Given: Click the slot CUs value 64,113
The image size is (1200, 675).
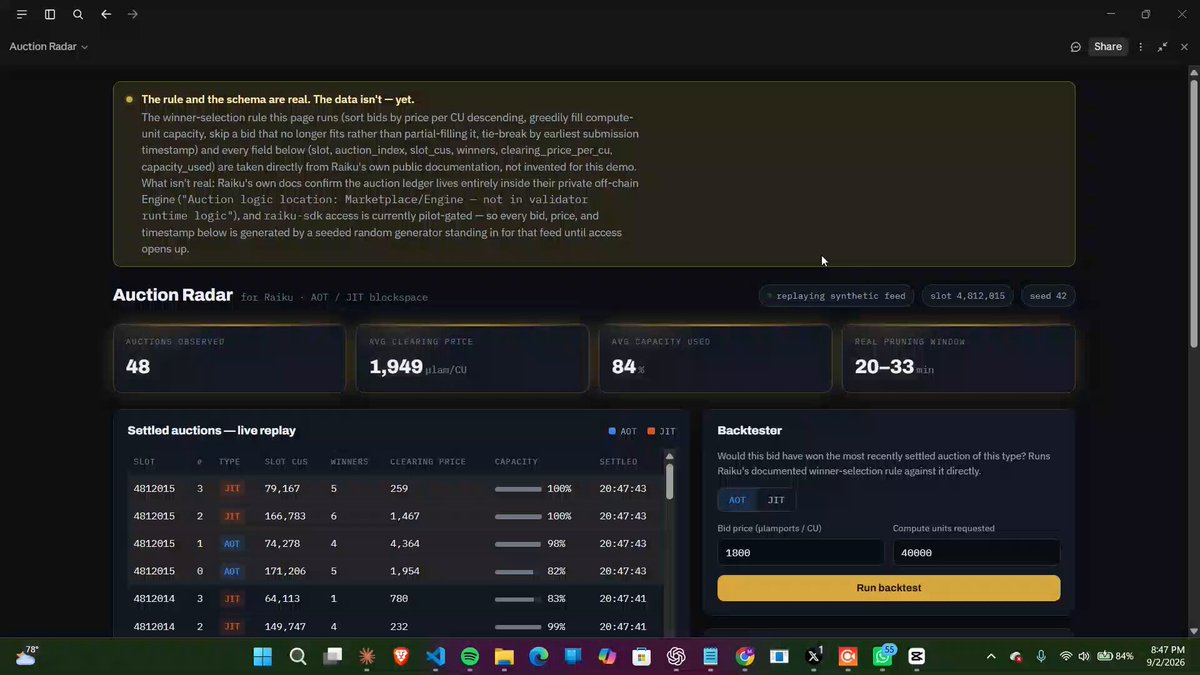Looking at the screenshot, I should tap(282, 599).
